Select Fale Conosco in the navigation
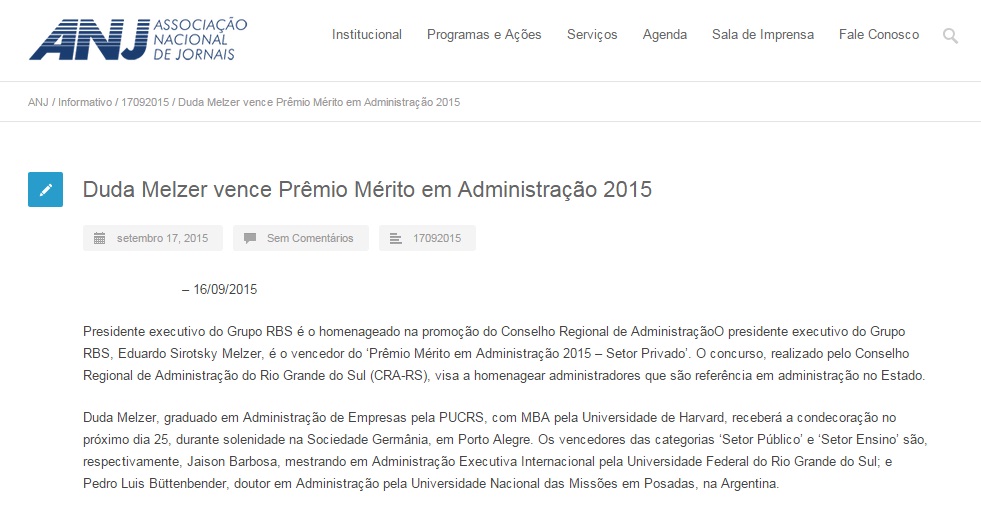 (x=879, y=34)
